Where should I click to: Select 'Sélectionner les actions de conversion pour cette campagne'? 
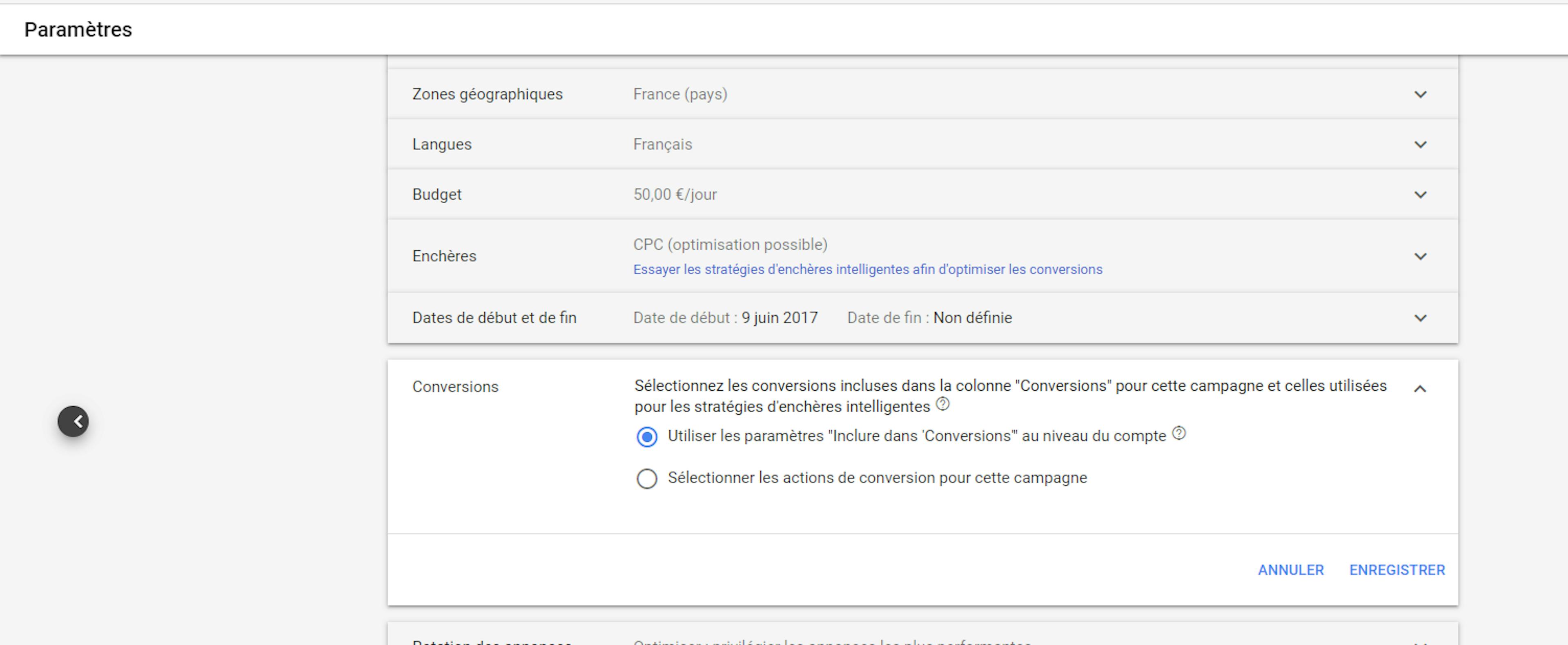coord(647,479)
